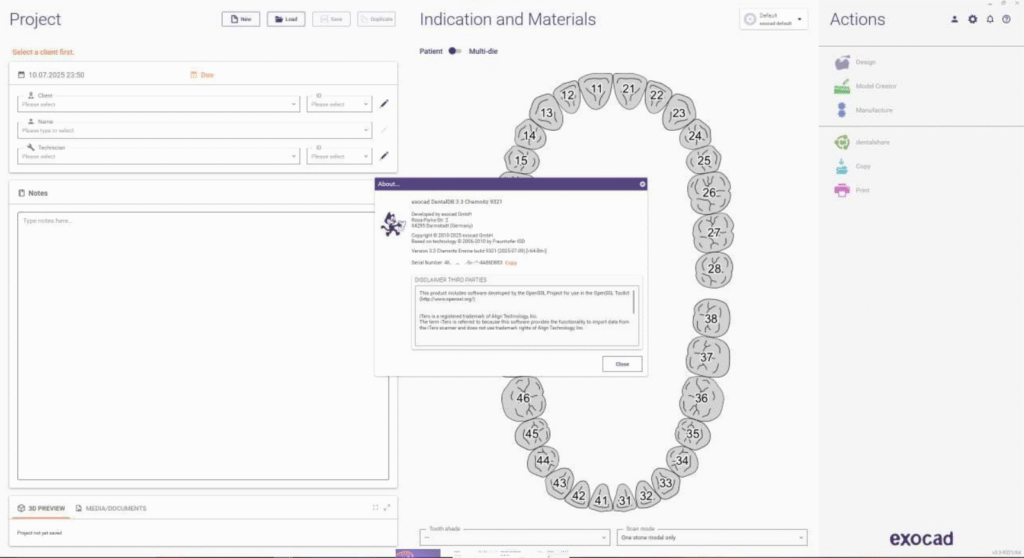The height and width of the screenshot is (558, 1024).
Task: Open the user account icon
Action: point(954,20)
